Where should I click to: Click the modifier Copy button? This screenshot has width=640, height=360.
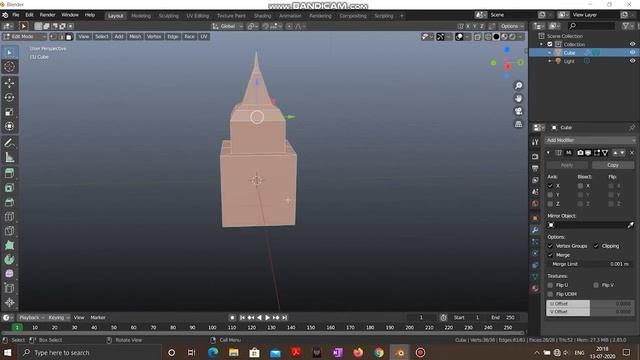point(613,165)
